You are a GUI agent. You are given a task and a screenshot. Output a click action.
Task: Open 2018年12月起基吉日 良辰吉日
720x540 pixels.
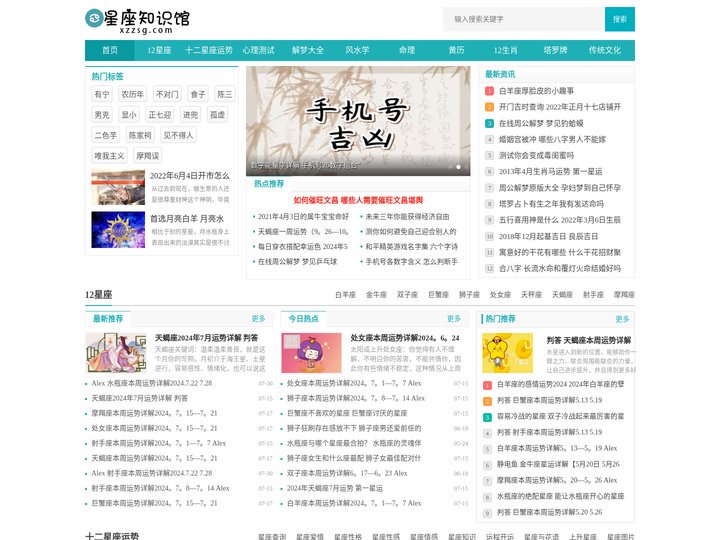(548, 236)
